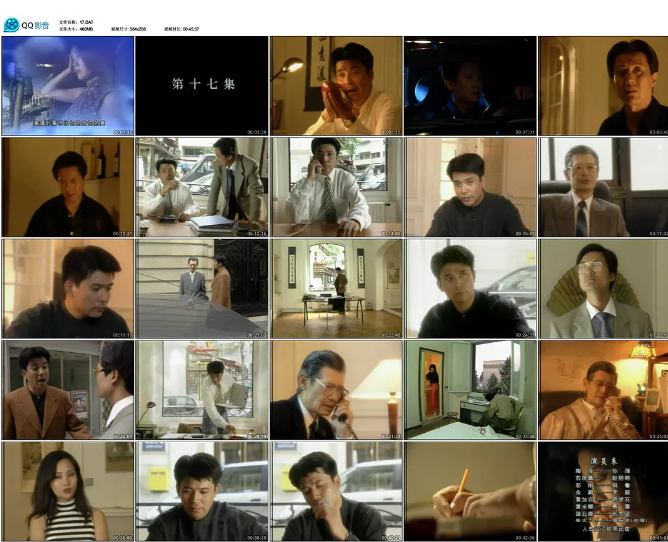Select the blue-tinted woman thumbnail with subtitle
The height and width of the screenshot is (542, 668).
click(68, 86)
